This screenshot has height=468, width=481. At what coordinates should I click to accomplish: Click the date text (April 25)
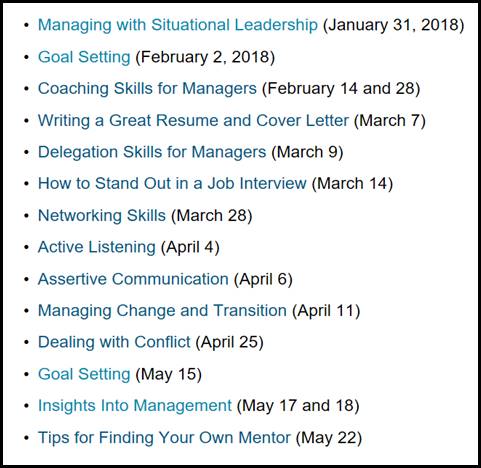tap(229, 342)
